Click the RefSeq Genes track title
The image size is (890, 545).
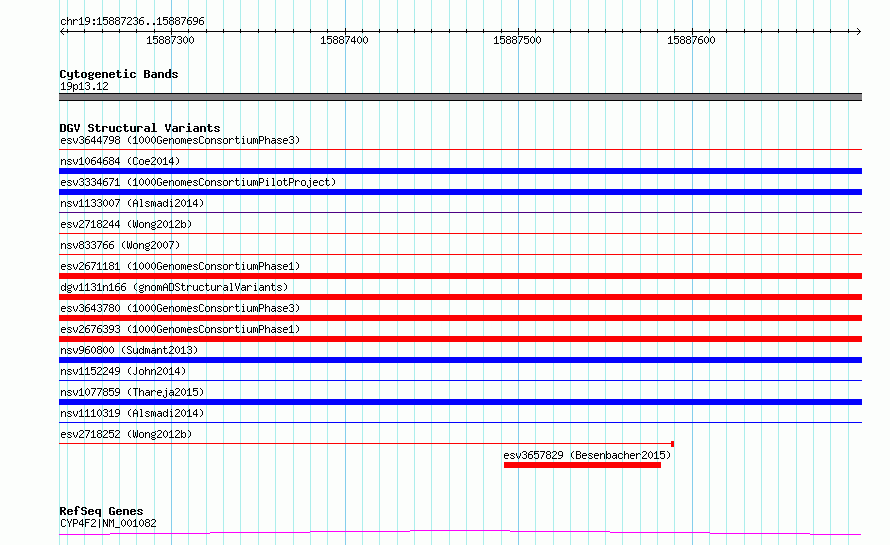click(101, 511)
